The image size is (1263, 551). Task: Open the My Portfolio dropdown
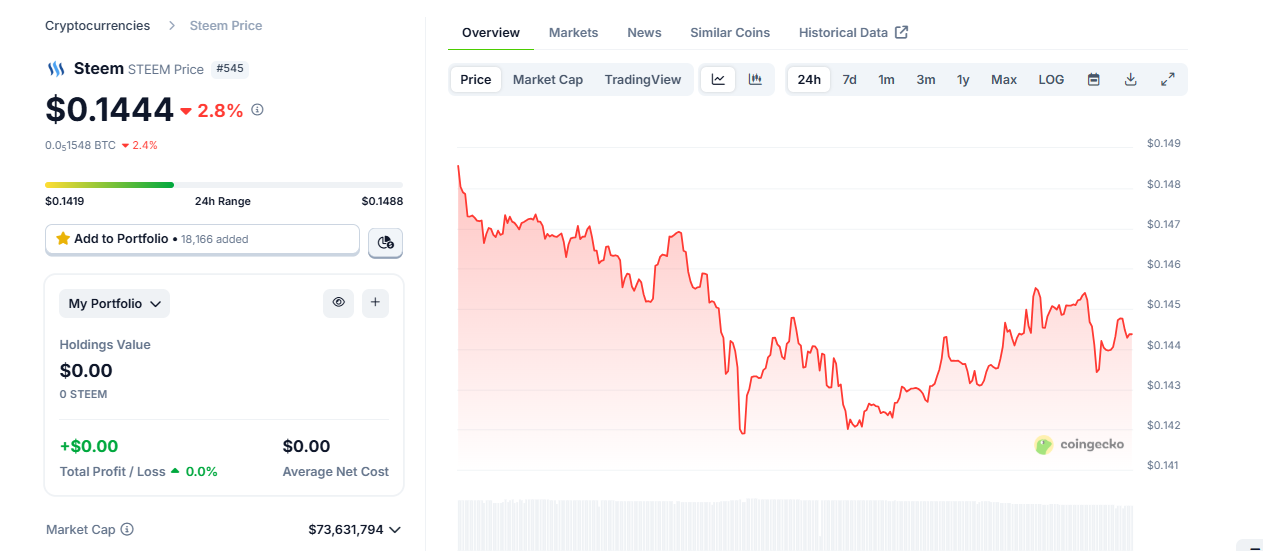pyautogui.click(x=114, y=303)
